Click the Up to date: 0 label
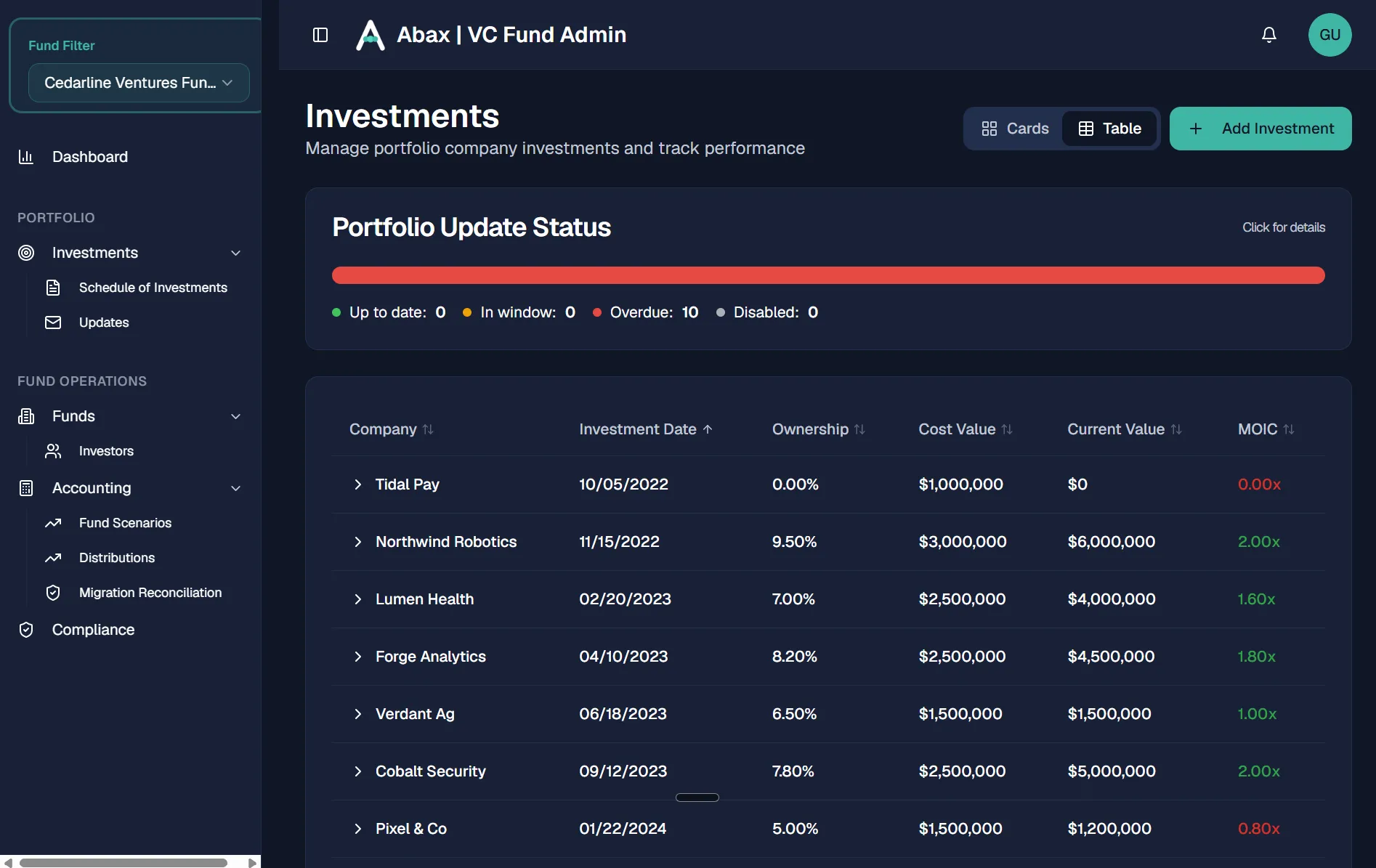 (x=389, y=312)
